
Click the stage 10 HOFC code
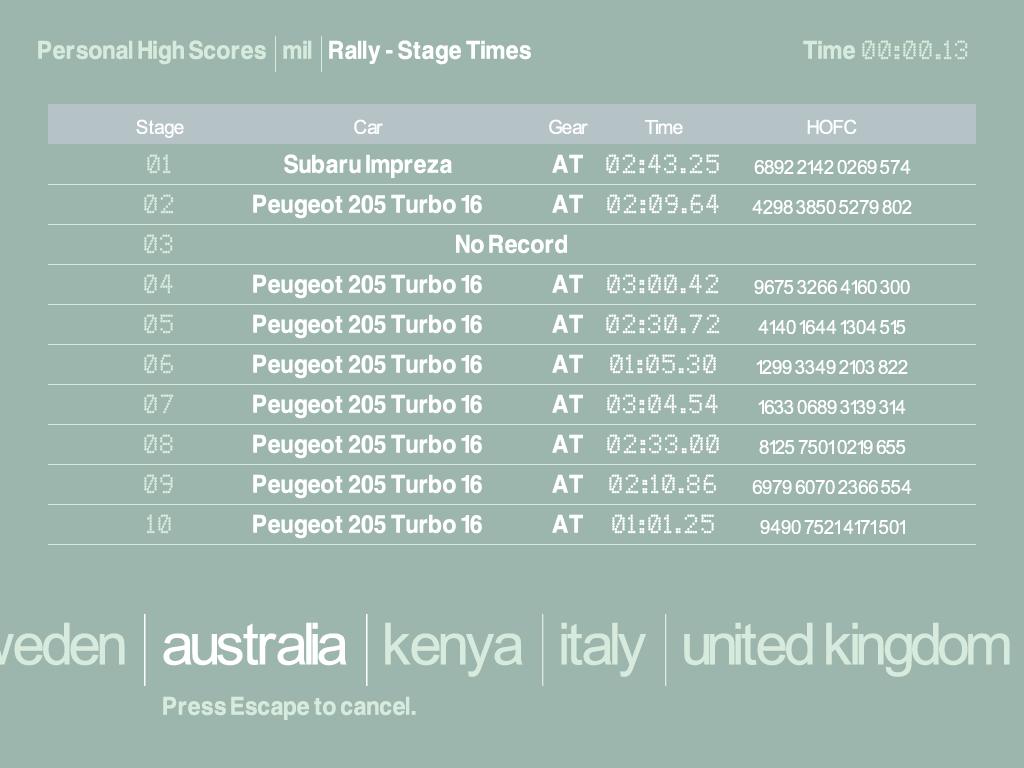[x=832, y=527]
